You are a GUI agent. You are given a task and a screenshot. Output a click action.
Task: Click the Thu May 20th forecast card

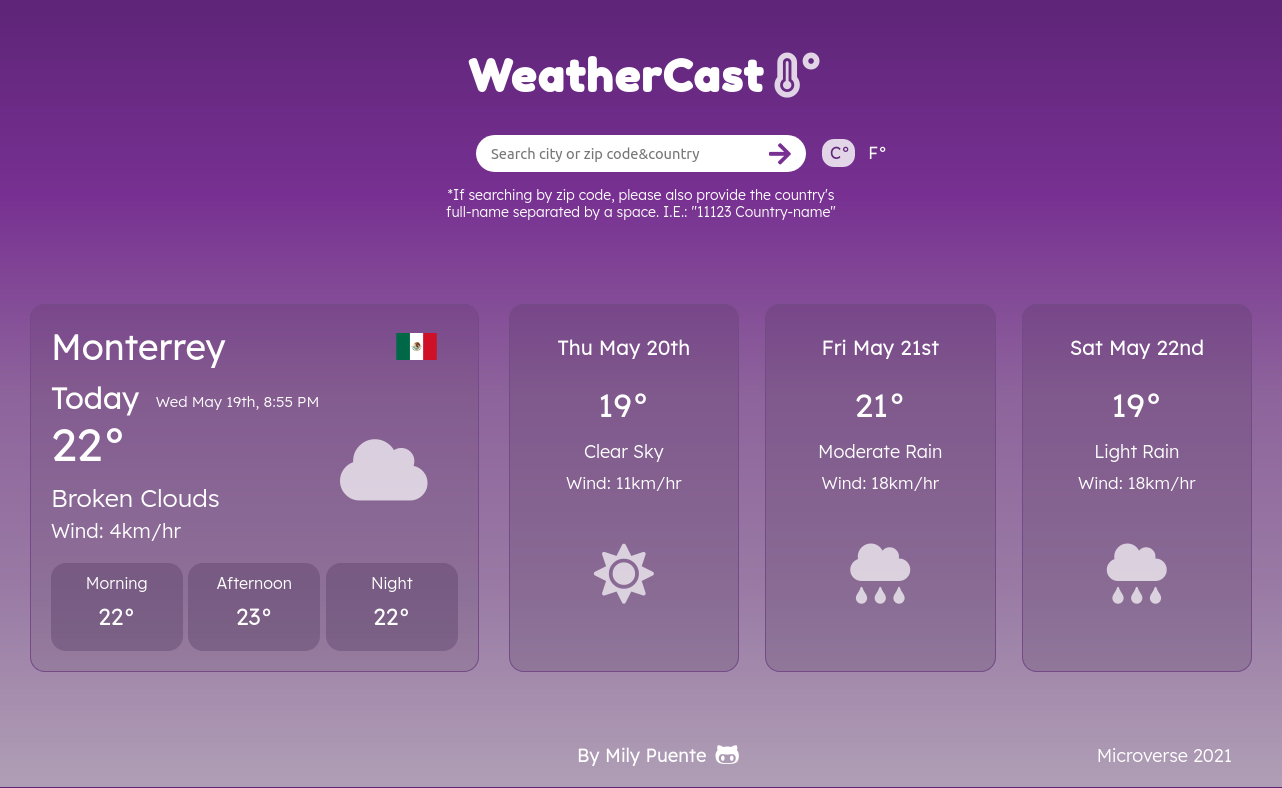(623, 487)
